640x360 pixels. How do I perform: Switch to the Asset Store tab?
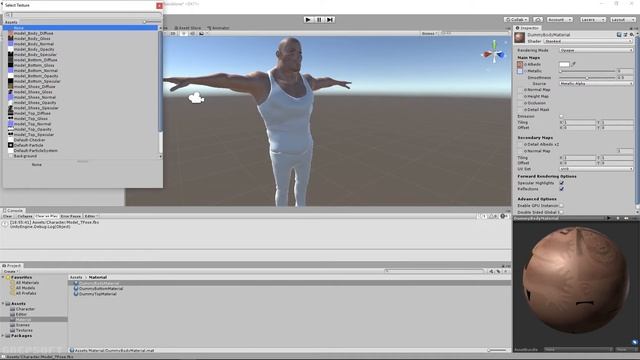click(188, 28)
